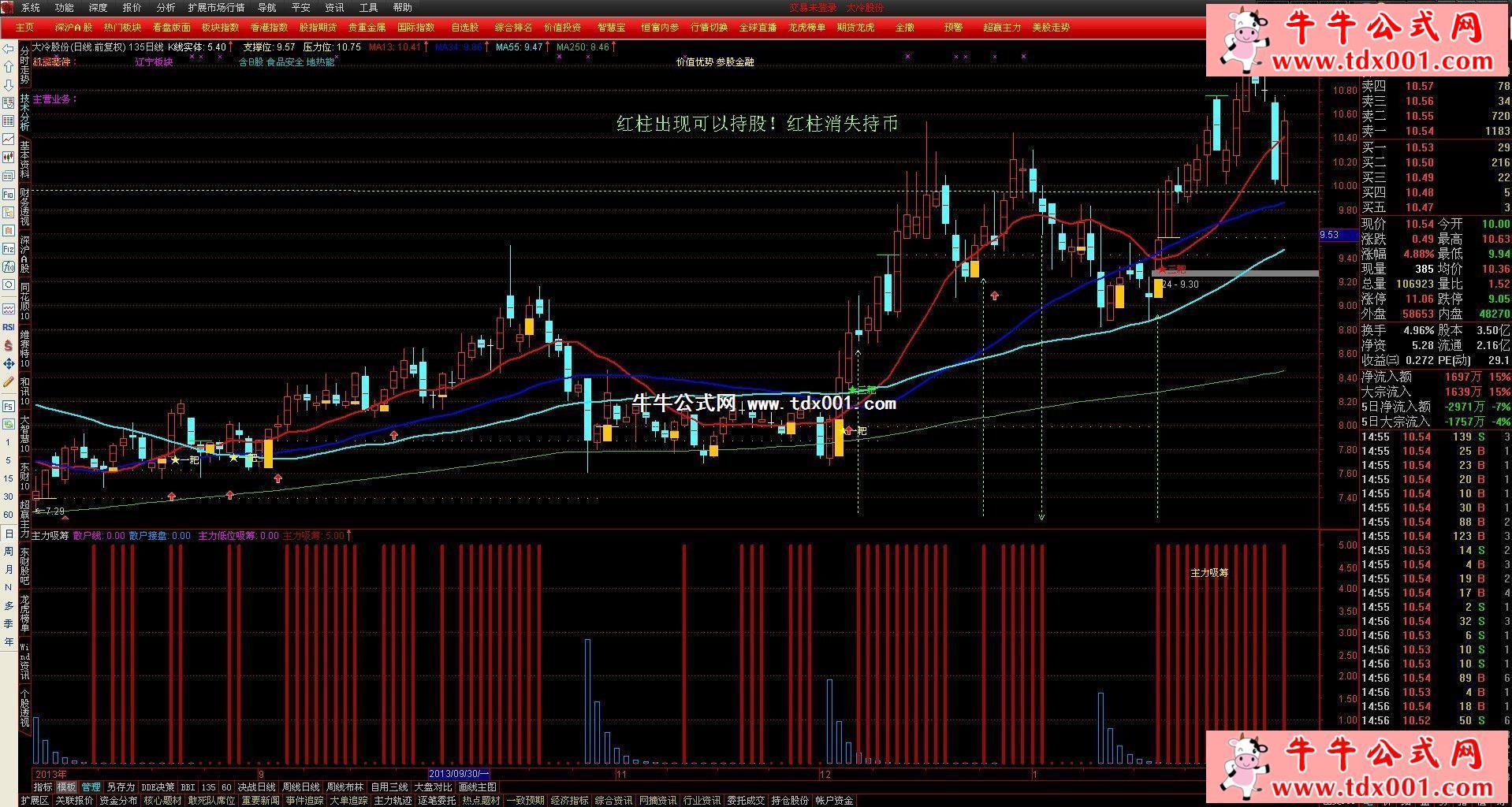Click the 买一 10.53 bid price row
1512x807 pixels.
click(1436, 147)
